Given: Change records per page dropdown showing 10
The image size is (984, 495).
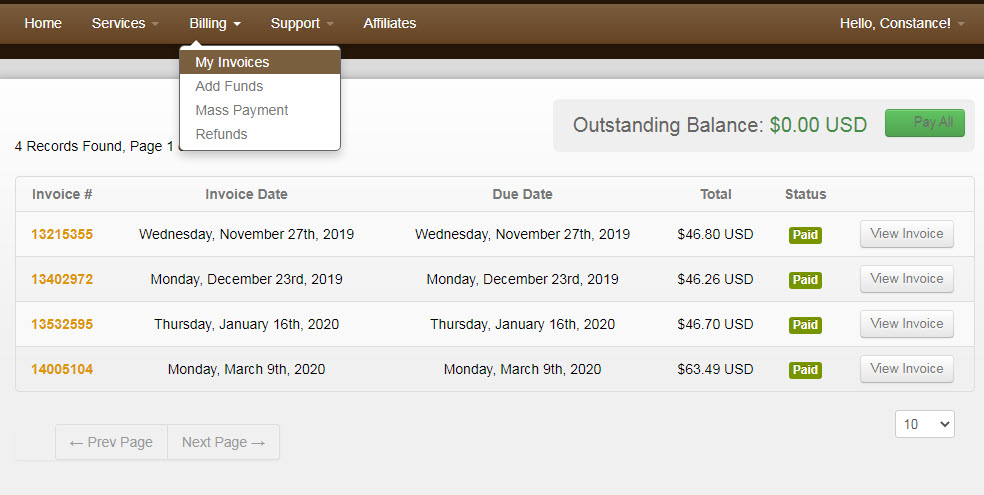Looking at the screenshot, I should 925,424.
